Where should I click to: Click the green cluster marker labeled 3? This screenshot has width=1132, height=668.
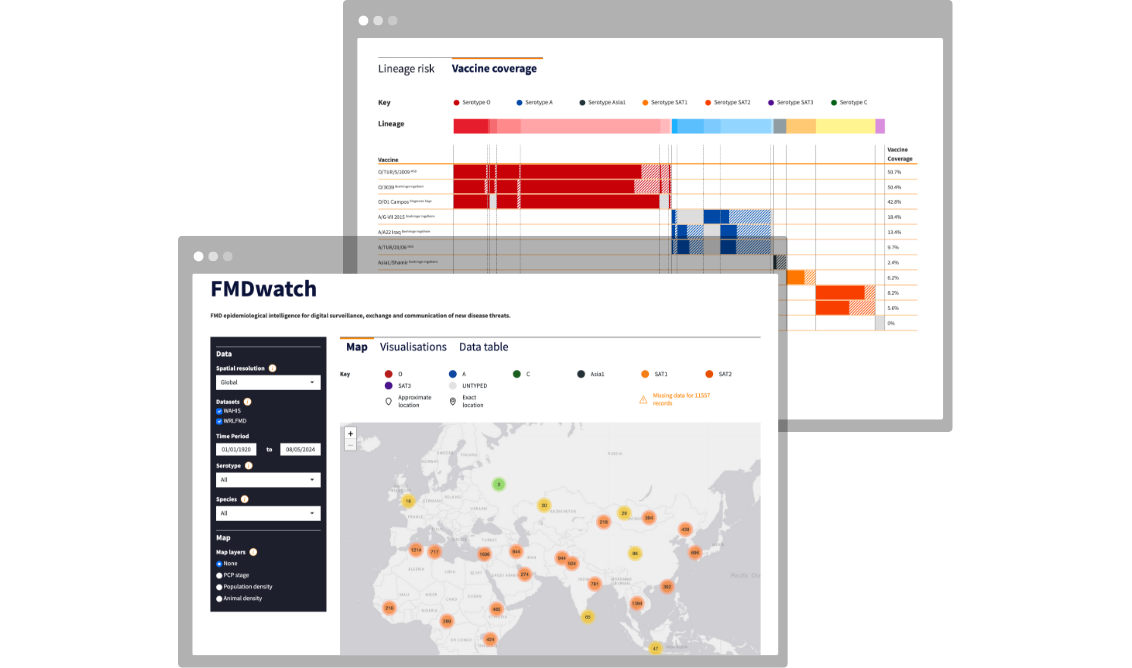click(498, 485)
